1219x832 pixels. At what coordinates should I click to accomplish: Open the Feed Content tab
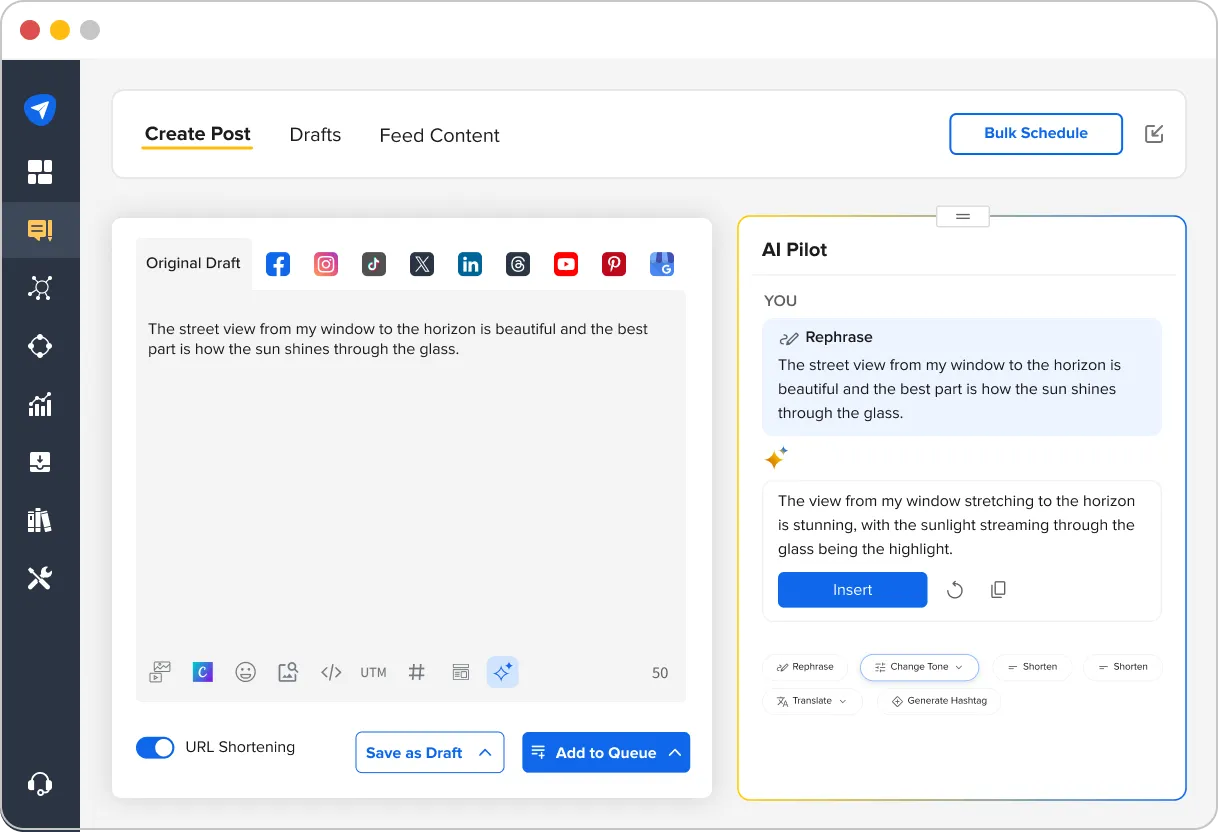[439, 135]
